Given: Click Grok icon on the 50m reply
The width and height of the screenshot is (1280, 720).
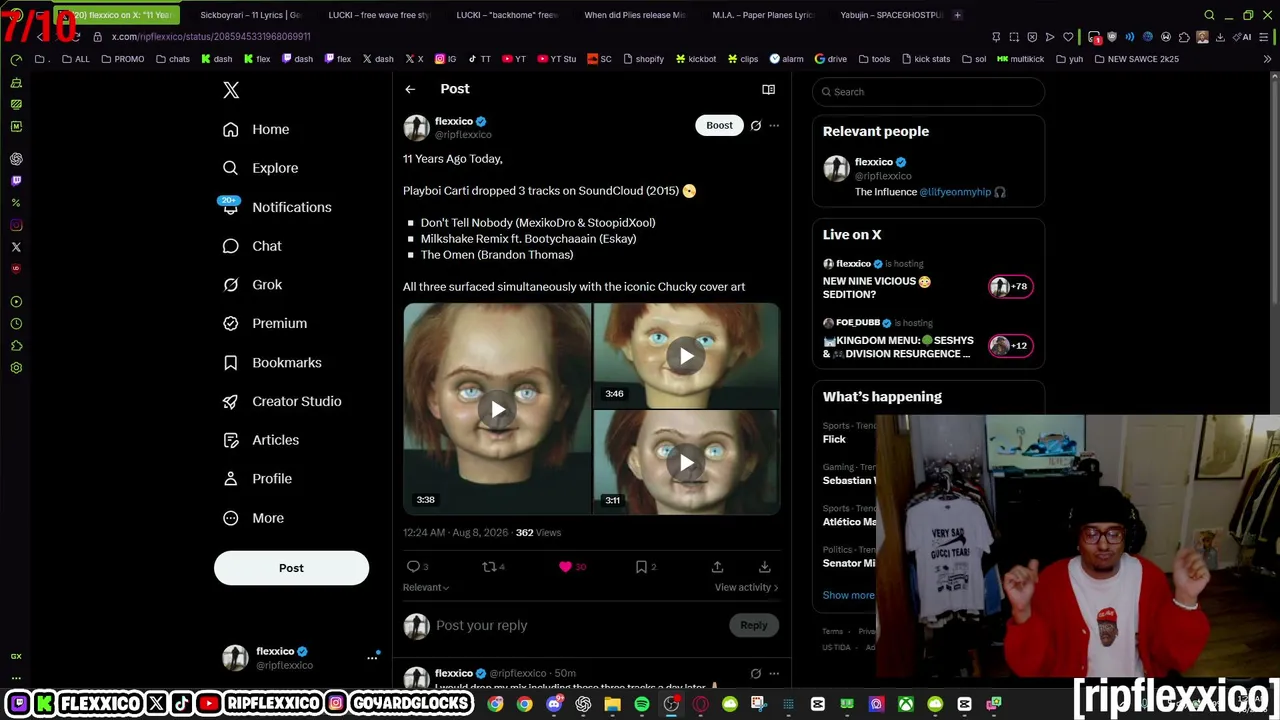Looking at the screenshot, I should [x=756, y=673].
